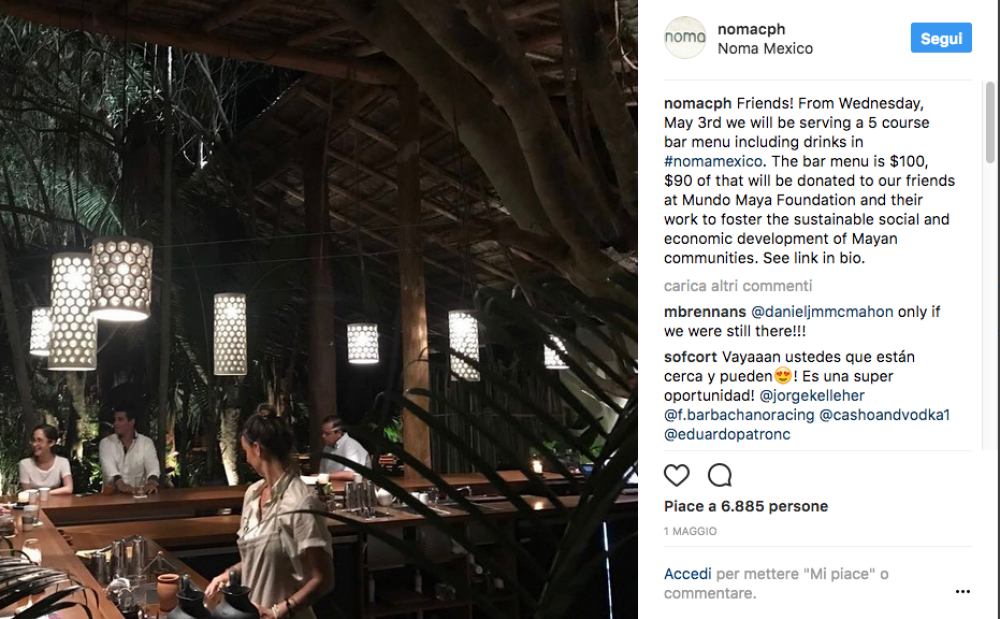Click the @f.barbachanoracing mention
Viewport: 1000px width, 619px height.
[739, 415]
